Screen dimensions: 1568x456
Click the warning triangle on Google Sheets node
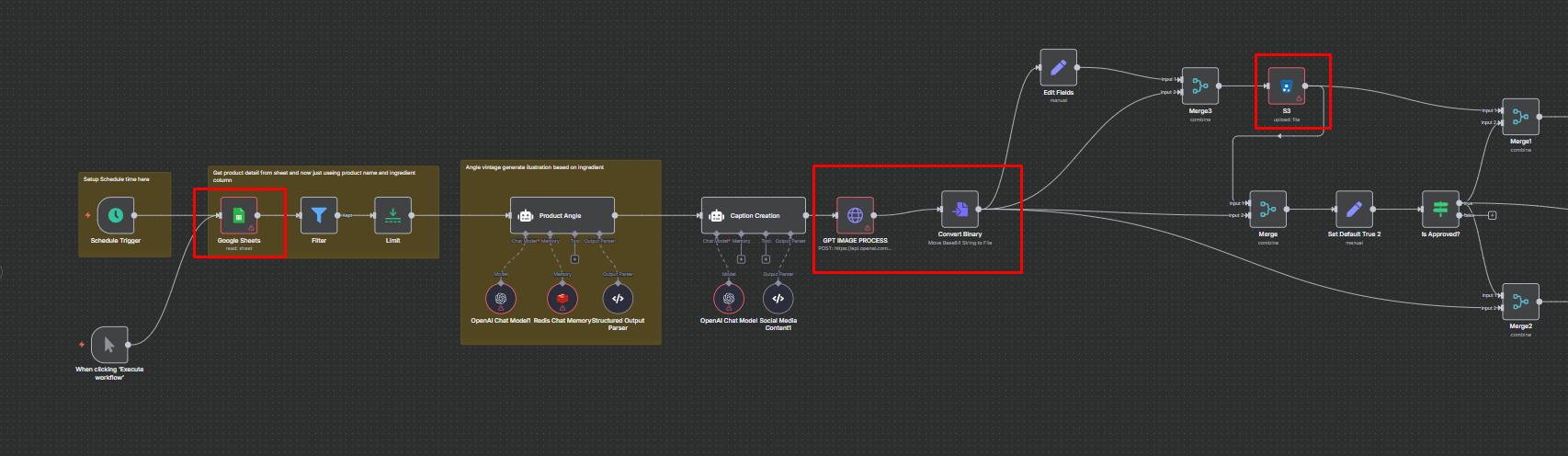tap(251, 227)
